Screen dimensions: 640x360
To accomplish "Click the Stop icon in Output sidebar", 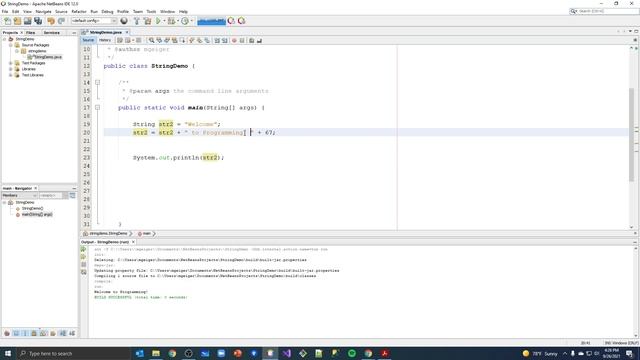I will pyautogui.click(x=84, y=264).
